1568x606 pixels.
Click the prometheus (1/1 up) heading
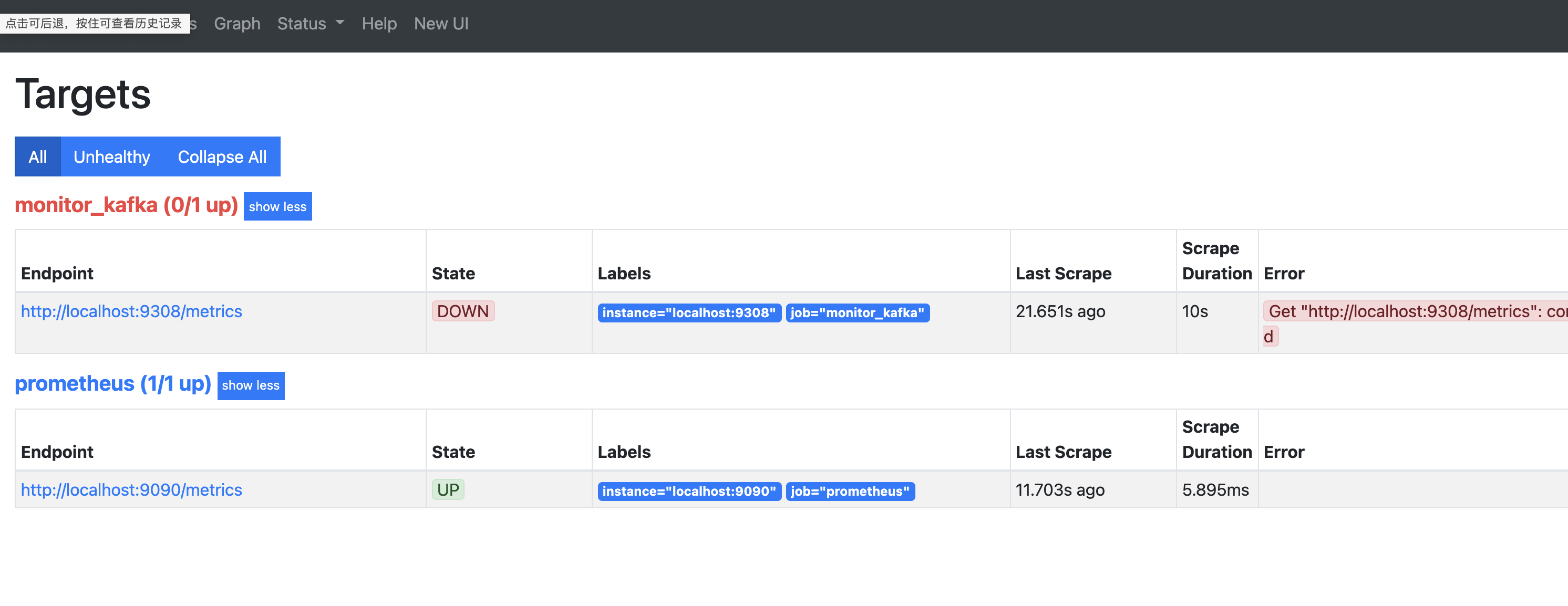[112, 384]
